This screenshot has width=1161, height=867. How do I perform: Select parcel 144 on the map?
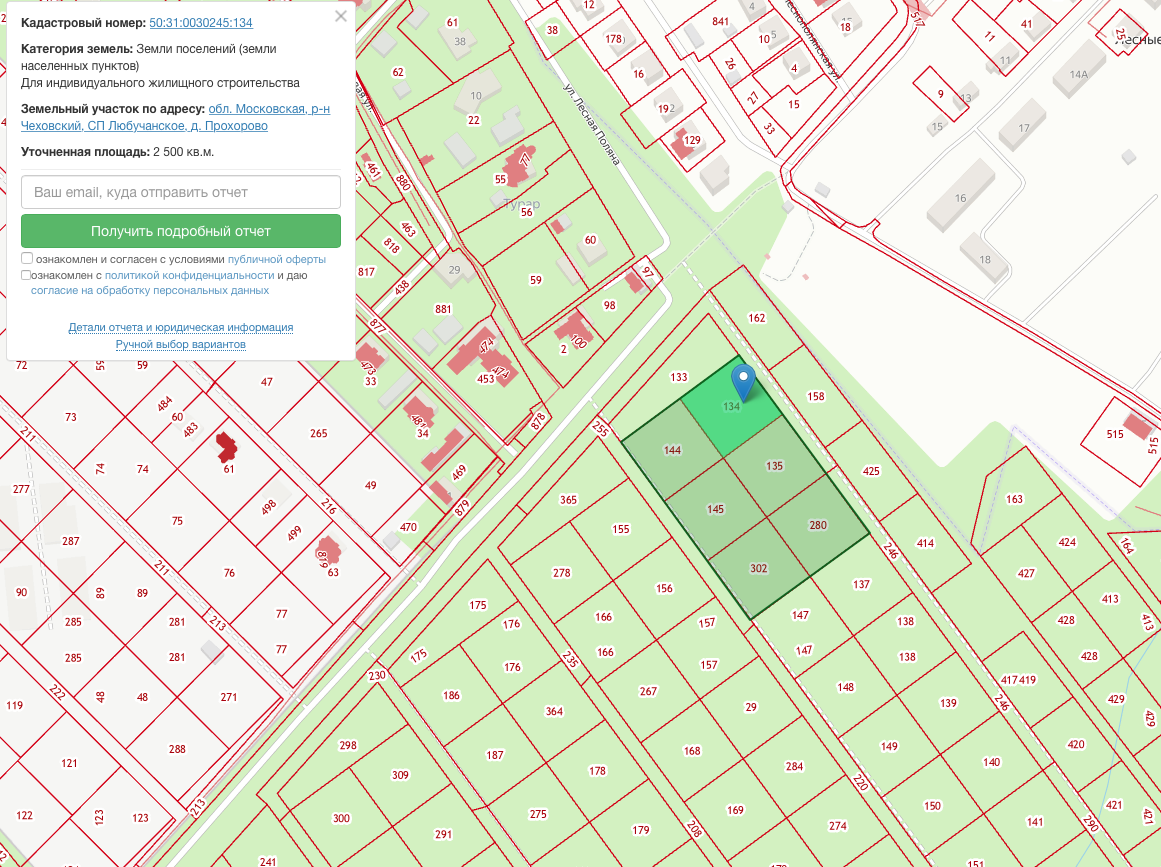672,450
